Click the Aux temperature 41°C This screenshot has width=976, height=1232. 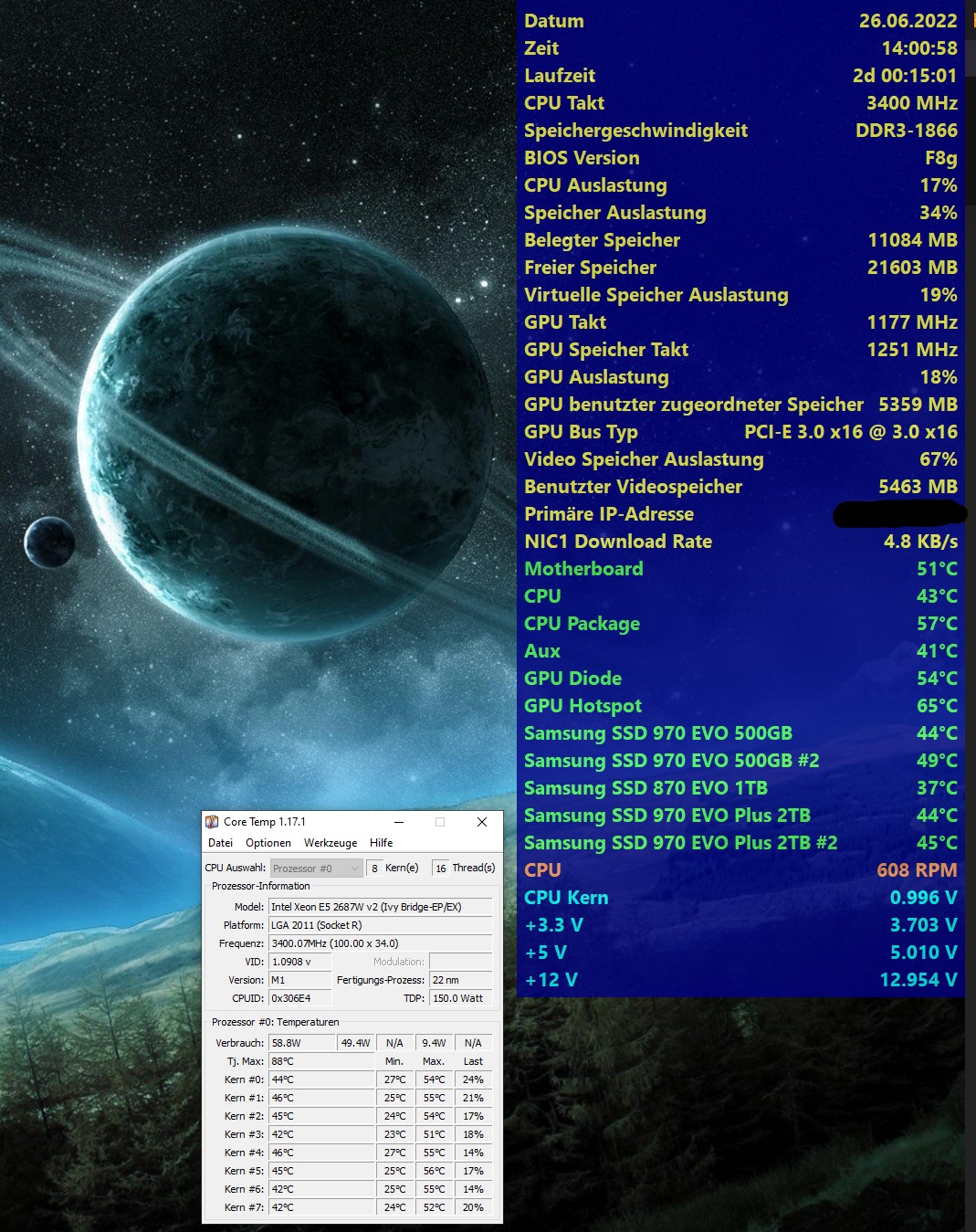[x=937, y=651]
